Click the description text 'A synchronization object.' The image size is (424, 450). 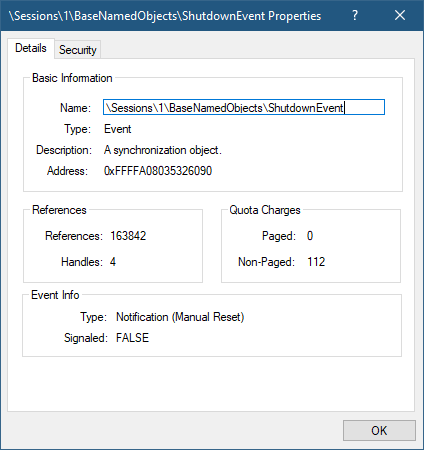163,150
